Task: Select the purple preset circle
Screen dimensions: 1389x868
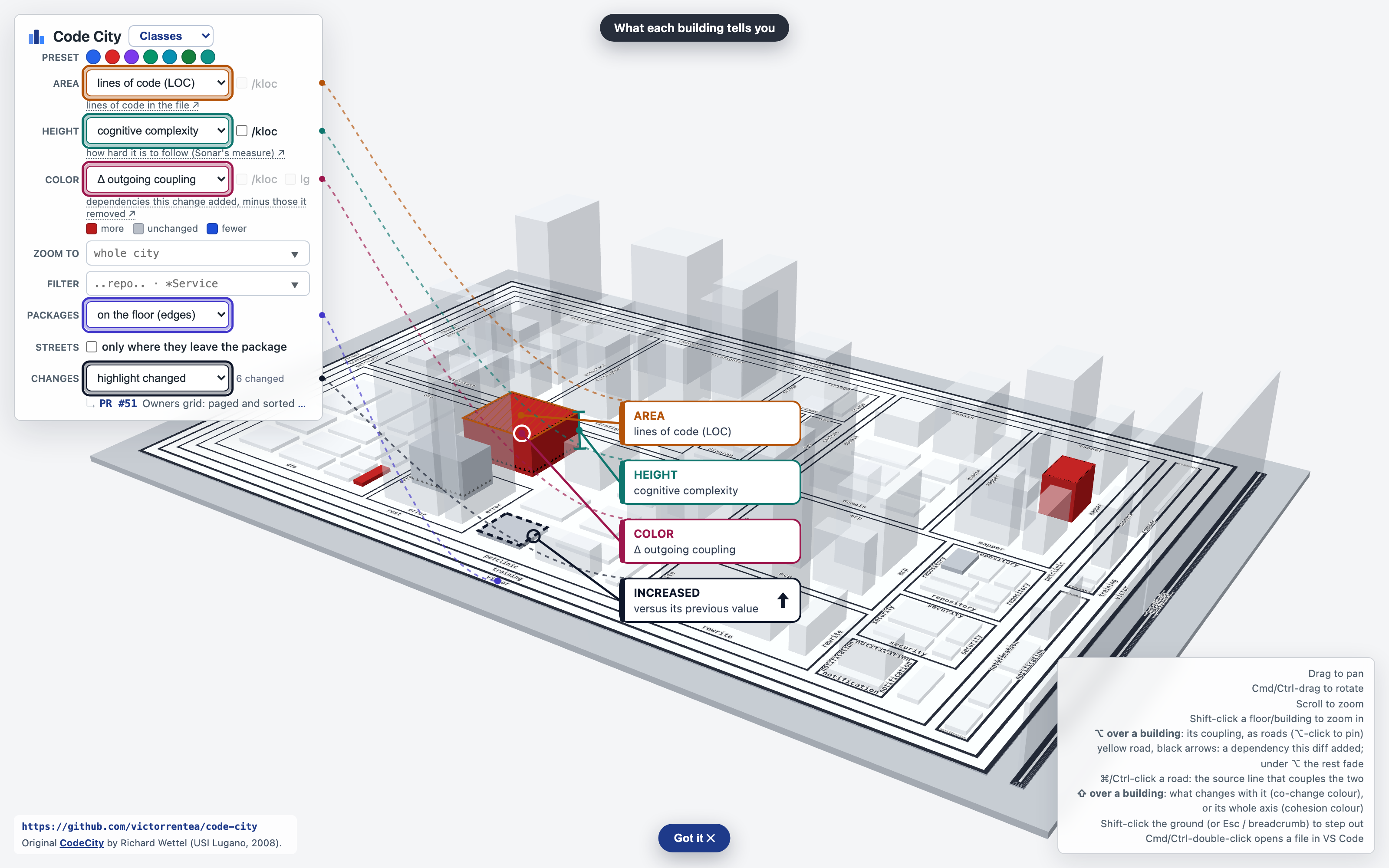Action: [132, 57]
